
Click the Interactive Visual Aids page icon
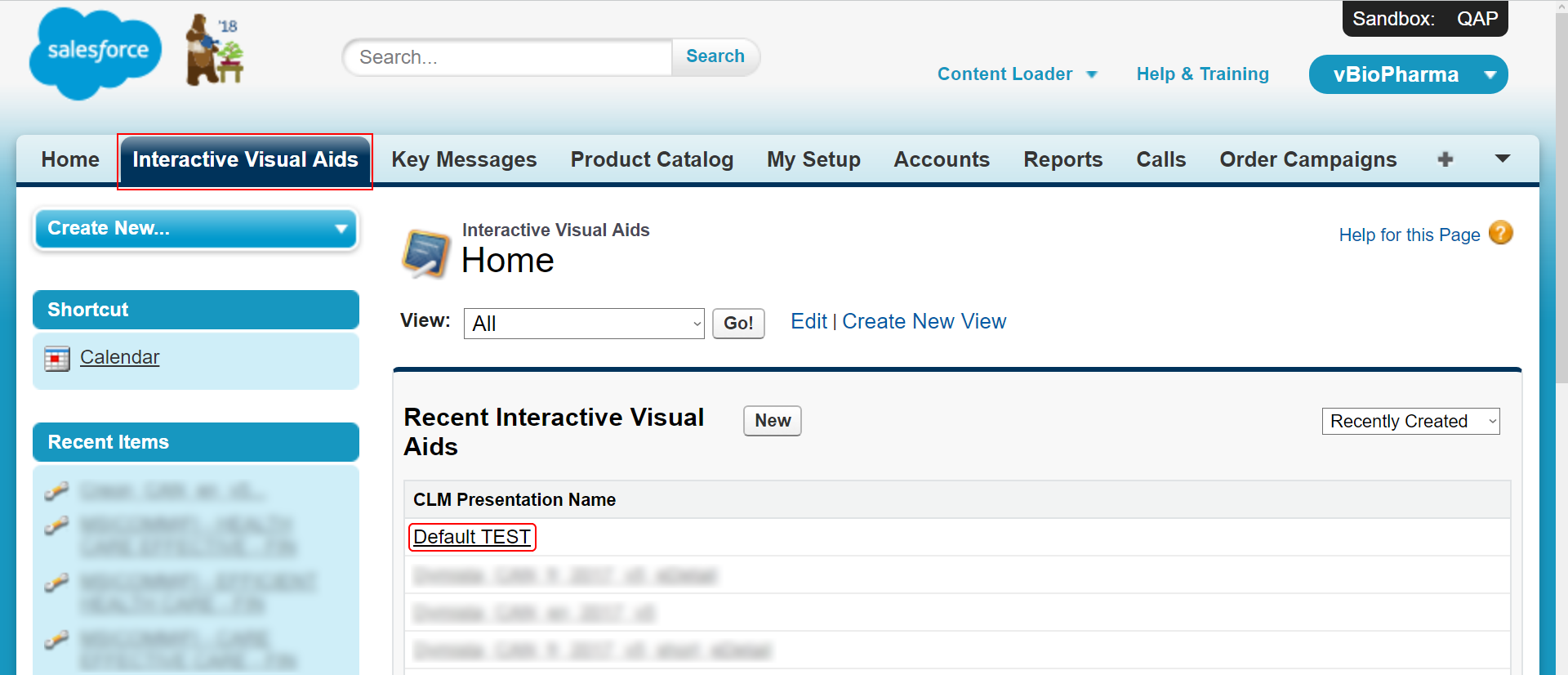pyautogui.click(x=425, y=253)
